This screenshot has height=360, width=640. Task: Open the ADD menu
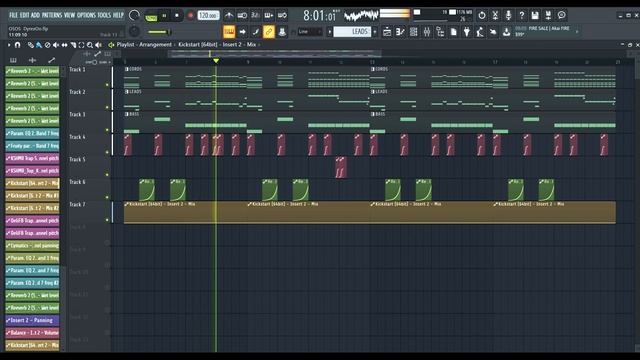click(x=36, y=15)
